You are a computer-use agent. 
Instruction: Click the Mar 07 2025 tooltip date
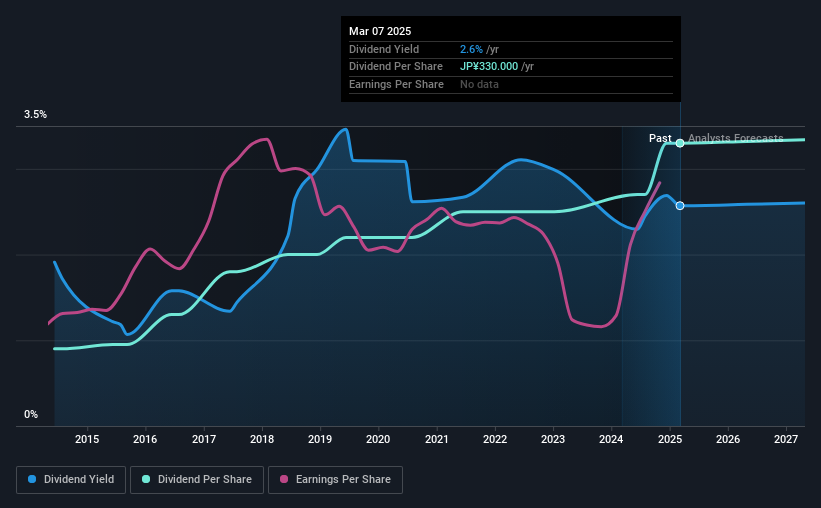(380, 31)
